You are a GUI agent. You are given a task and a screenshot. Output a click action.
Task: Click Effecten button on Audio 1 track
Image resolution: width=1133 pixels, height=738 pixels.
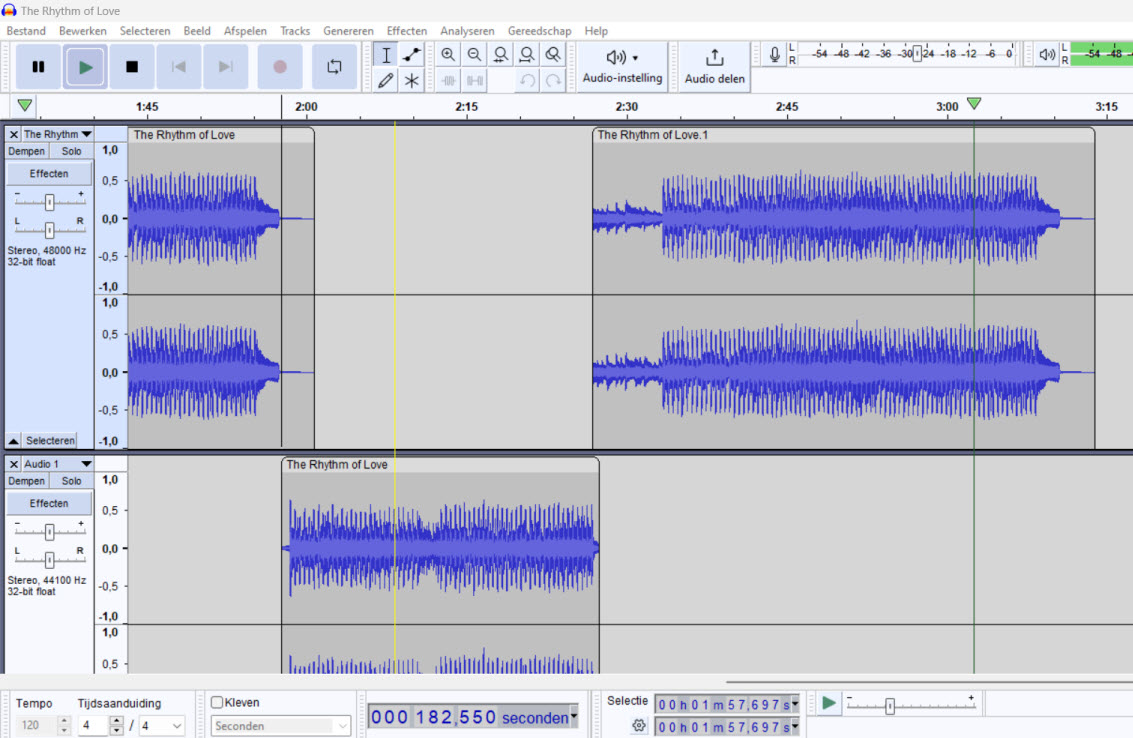pos(49,503)
